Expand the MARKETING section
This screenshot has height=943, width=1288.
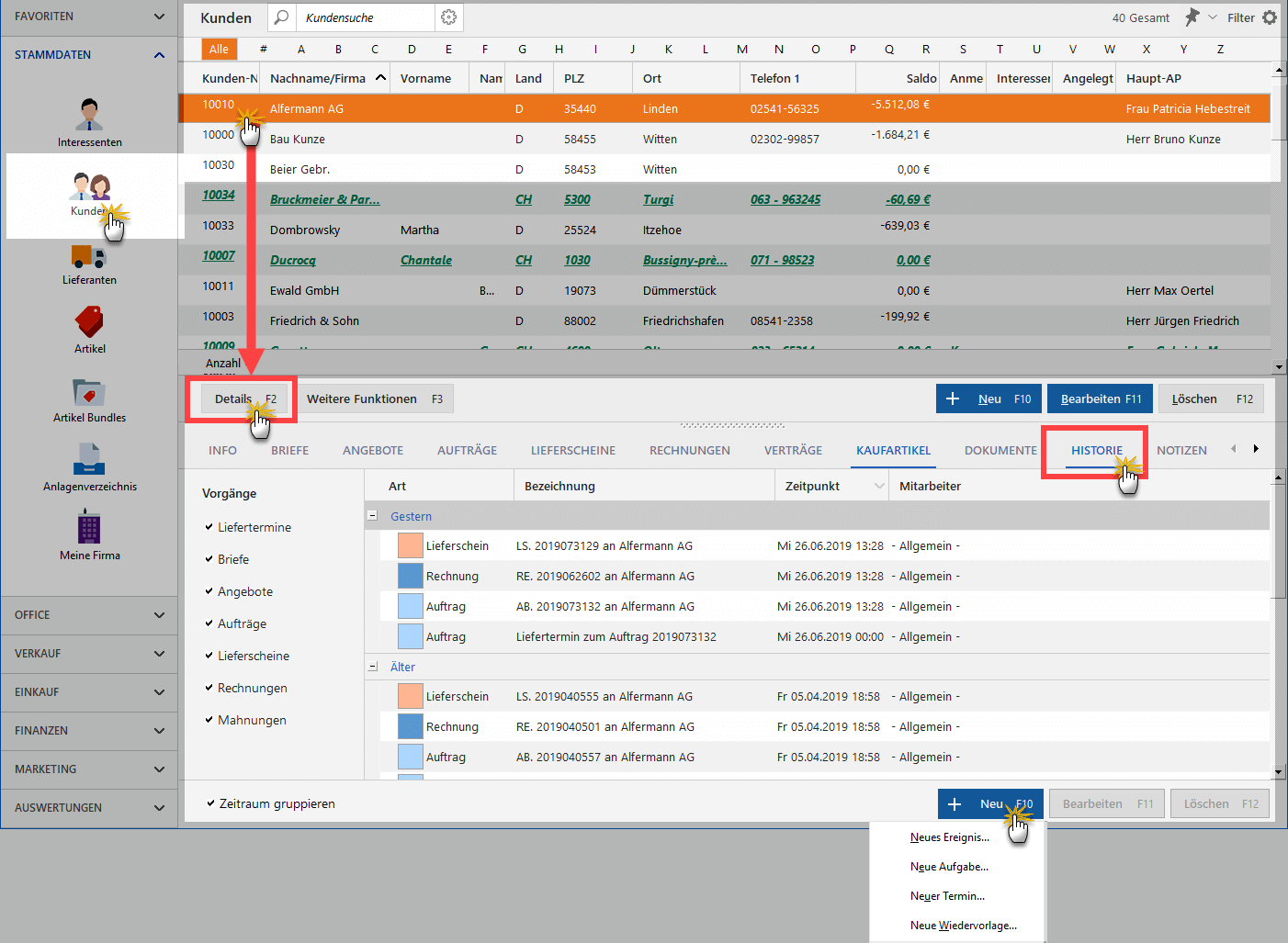pyautogui.click(x=159, y=769)
